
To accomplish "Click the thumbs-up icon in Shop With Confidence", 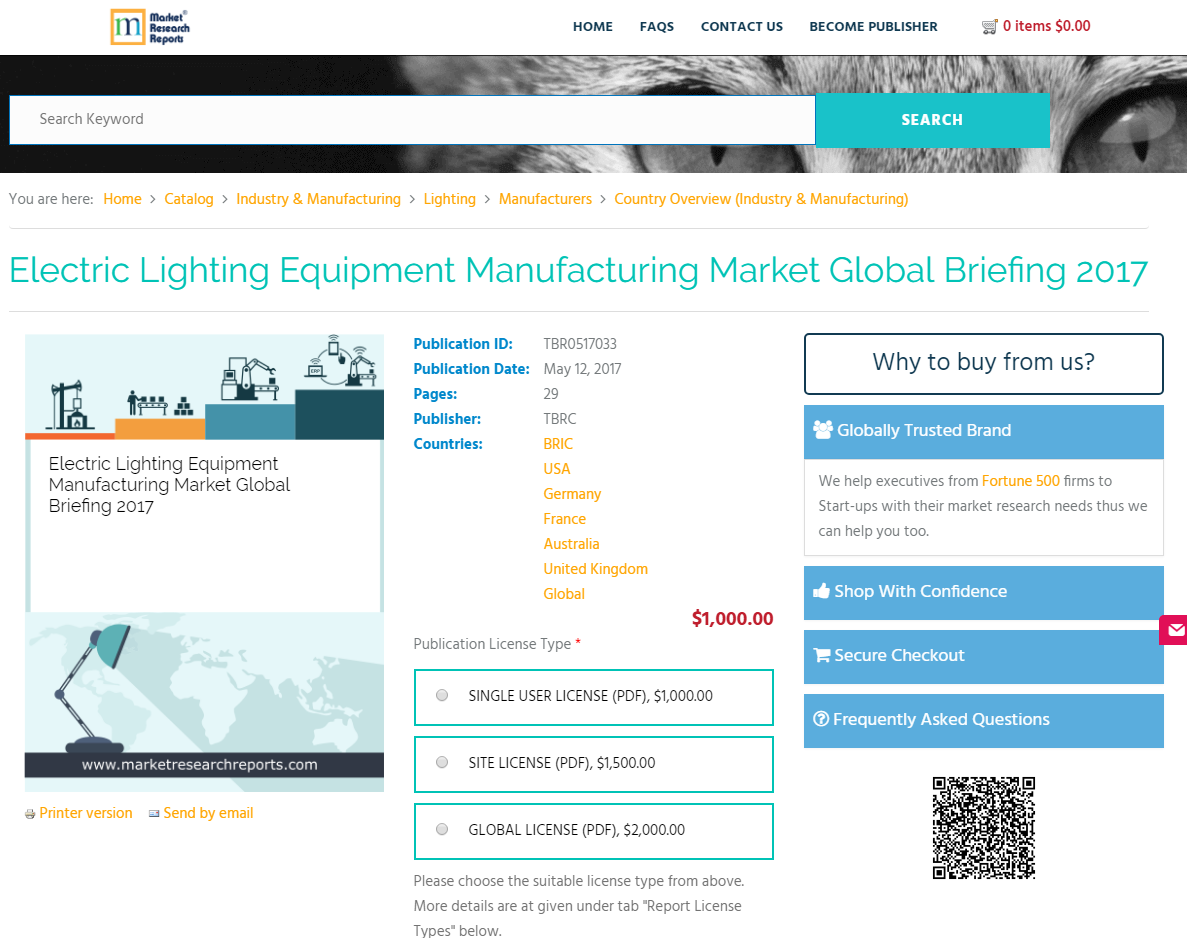I will (822, 590).
